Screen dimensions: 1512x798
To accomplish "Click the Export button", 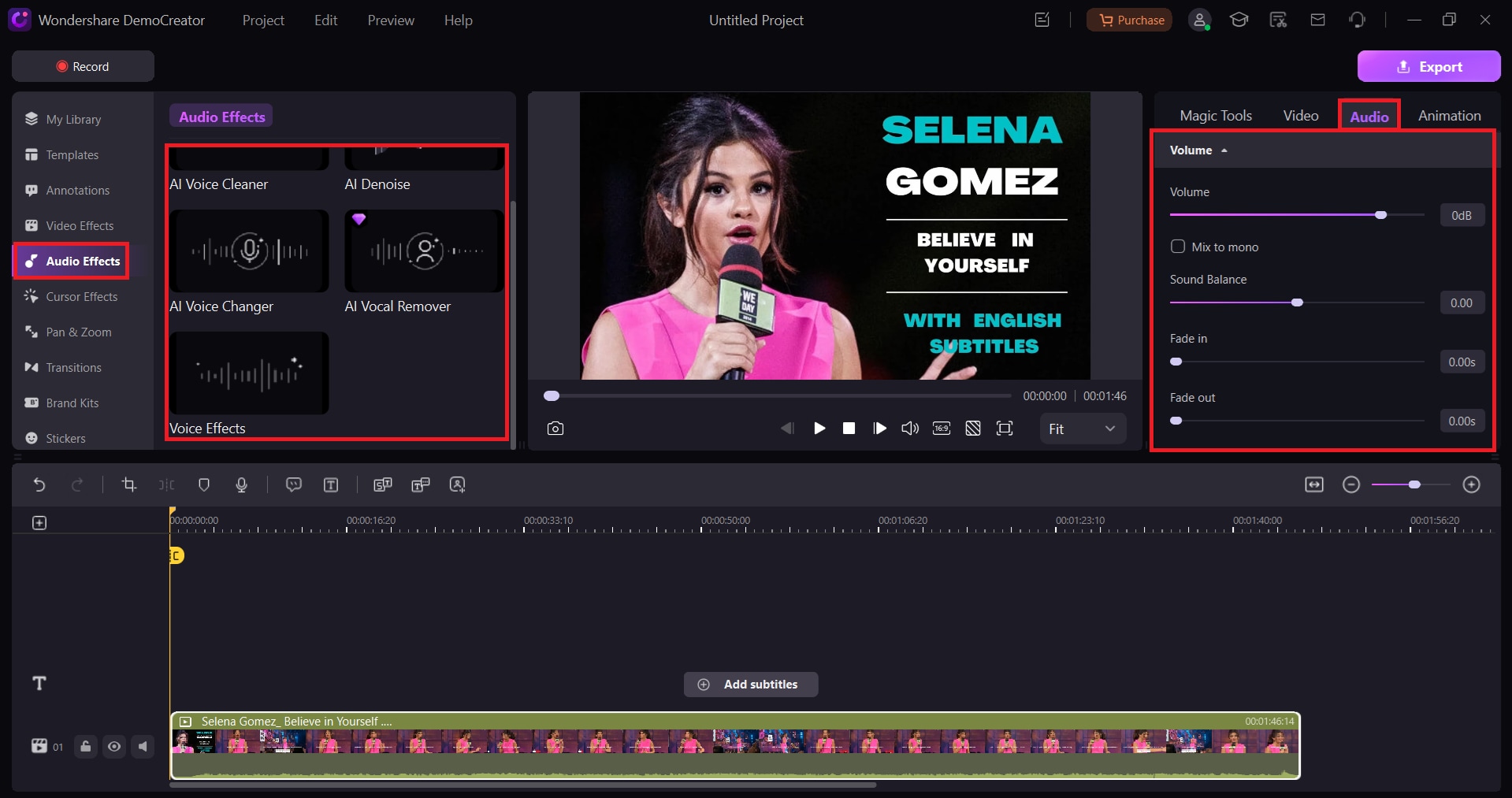I will tap(1428, 66).
